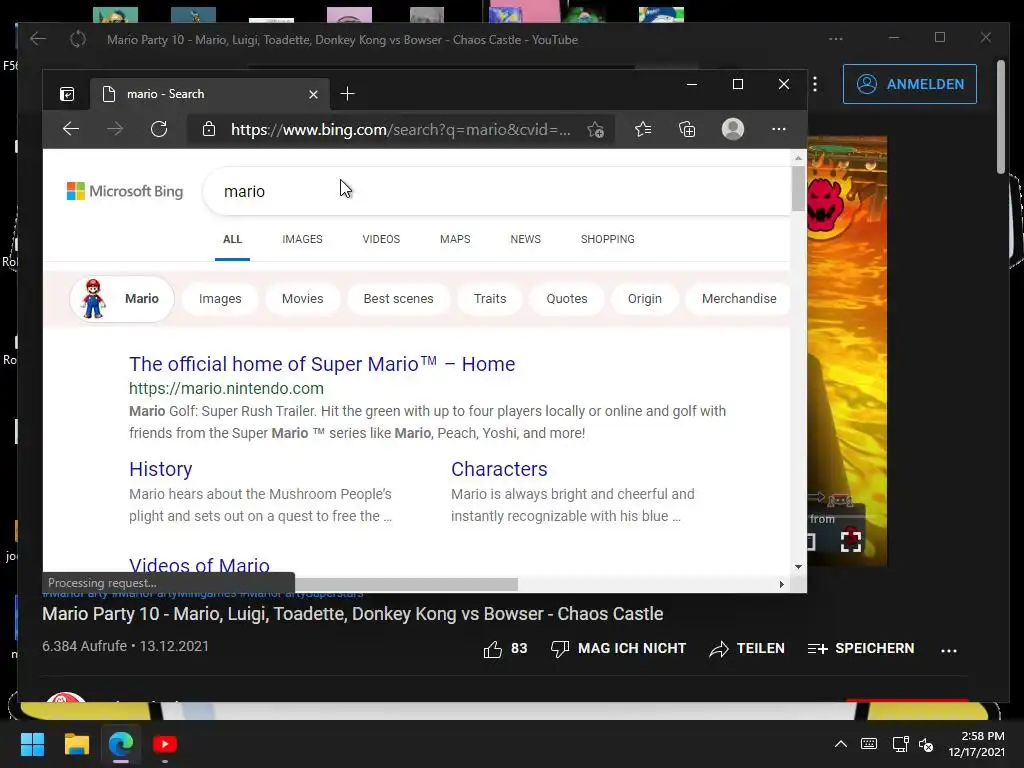Click TEILEN to share the video
This screenshot has height=768, width=1024.
point(747,648)
